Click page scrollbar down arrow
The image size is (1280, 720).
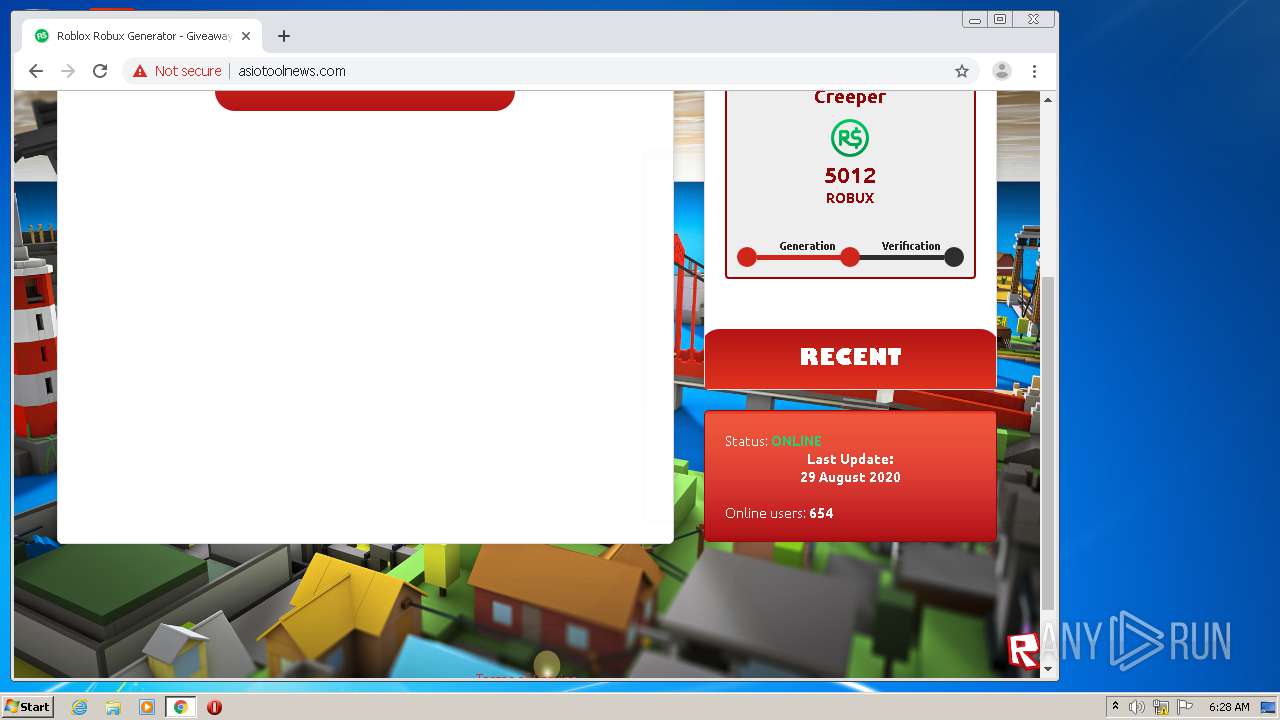tap(1048, 668)
